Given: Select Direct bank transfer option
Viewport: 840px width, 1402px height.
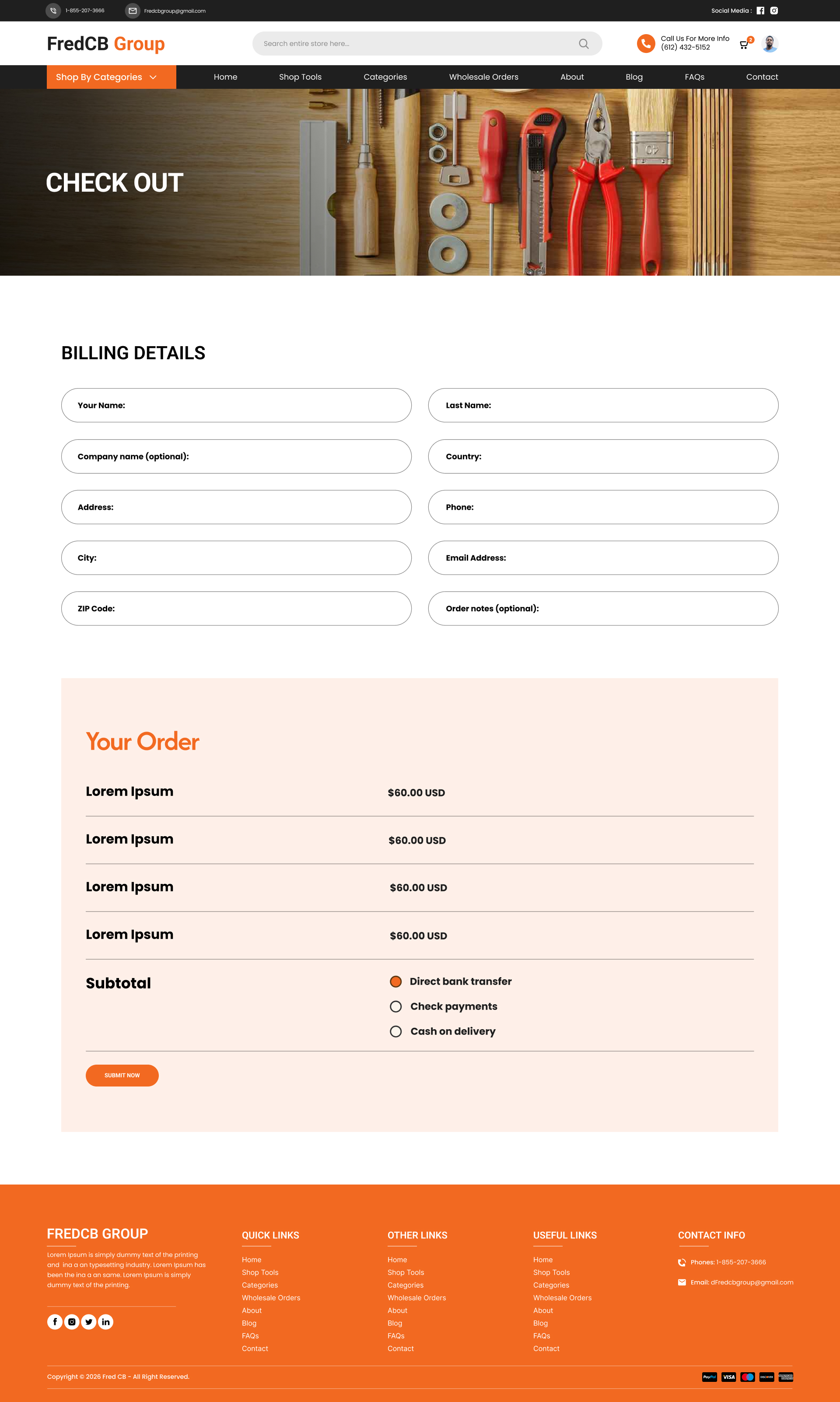Looking at the screenshot, I should [x=395, y=981].
